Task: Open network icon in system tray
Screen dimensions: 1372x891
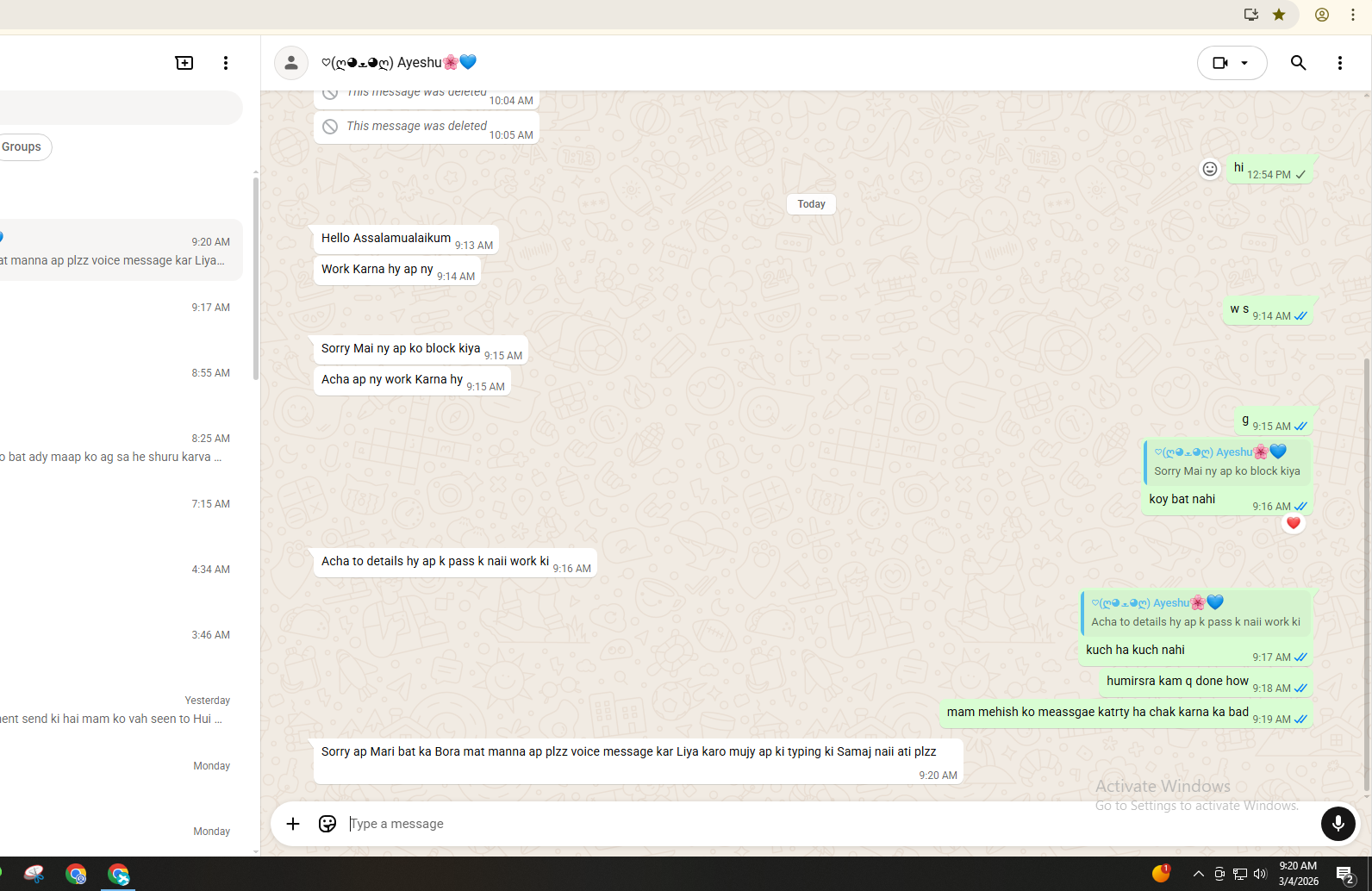Action: (1240, 874)
